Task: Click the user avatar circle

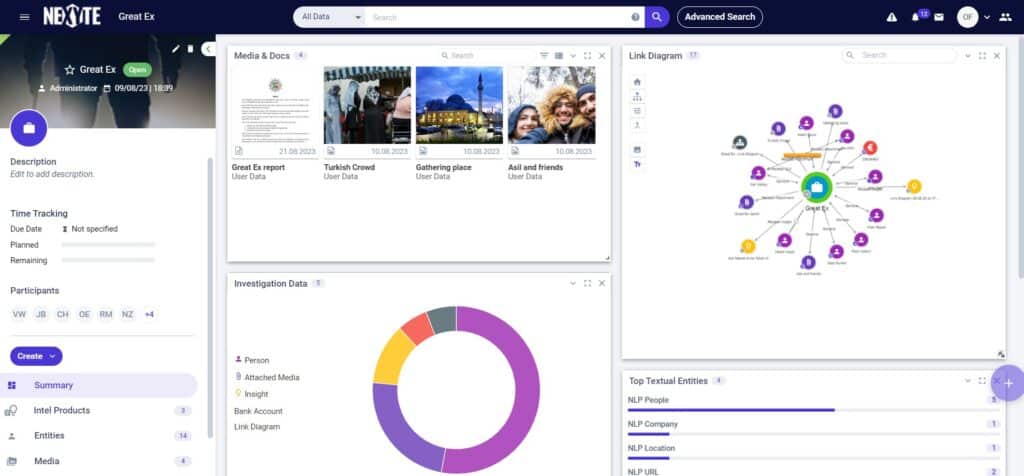Action: point(967,17)
